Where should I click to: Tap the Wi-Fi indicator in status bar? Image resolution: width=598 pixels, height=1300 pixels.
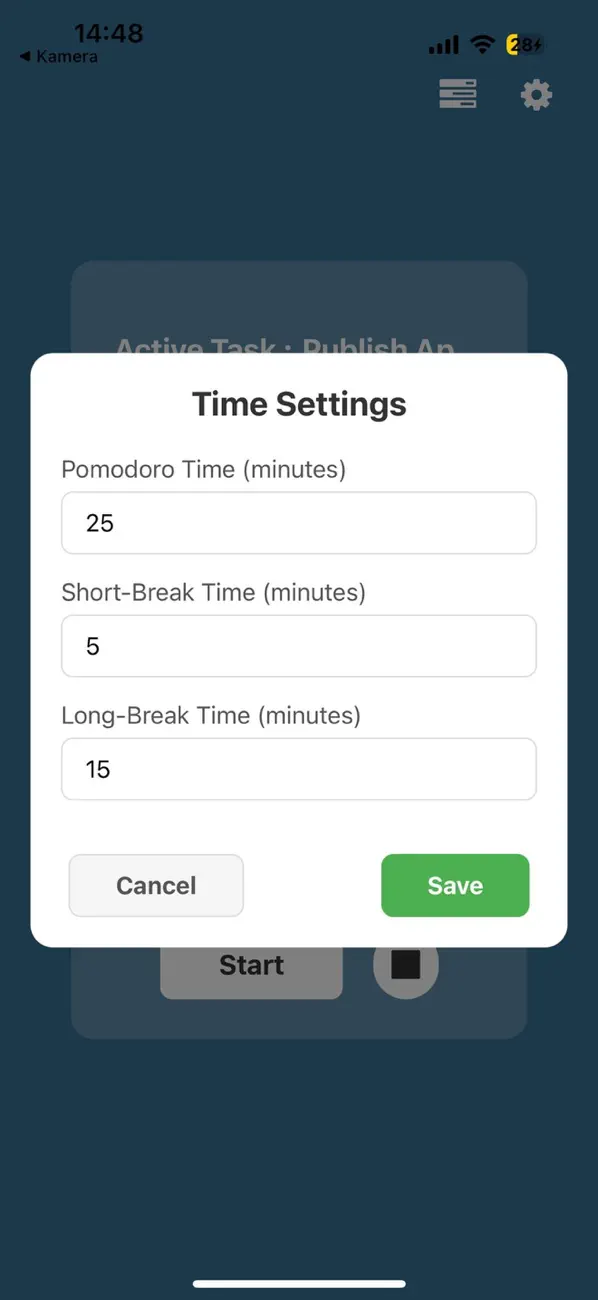(480, 44)
